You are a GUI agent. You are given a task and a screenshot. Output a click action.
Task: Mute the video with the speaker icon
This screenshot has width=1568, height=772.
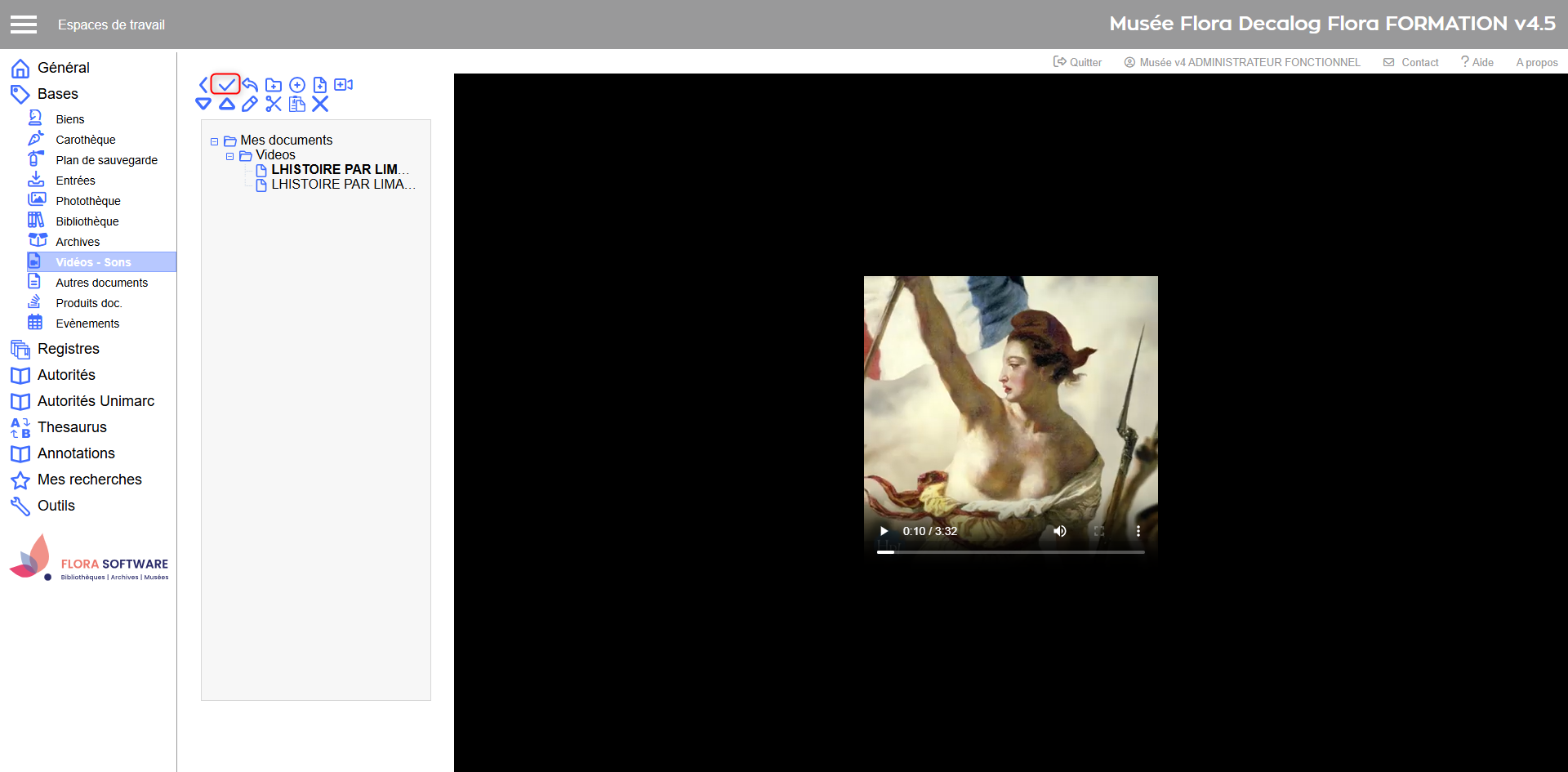[1060, 531]
